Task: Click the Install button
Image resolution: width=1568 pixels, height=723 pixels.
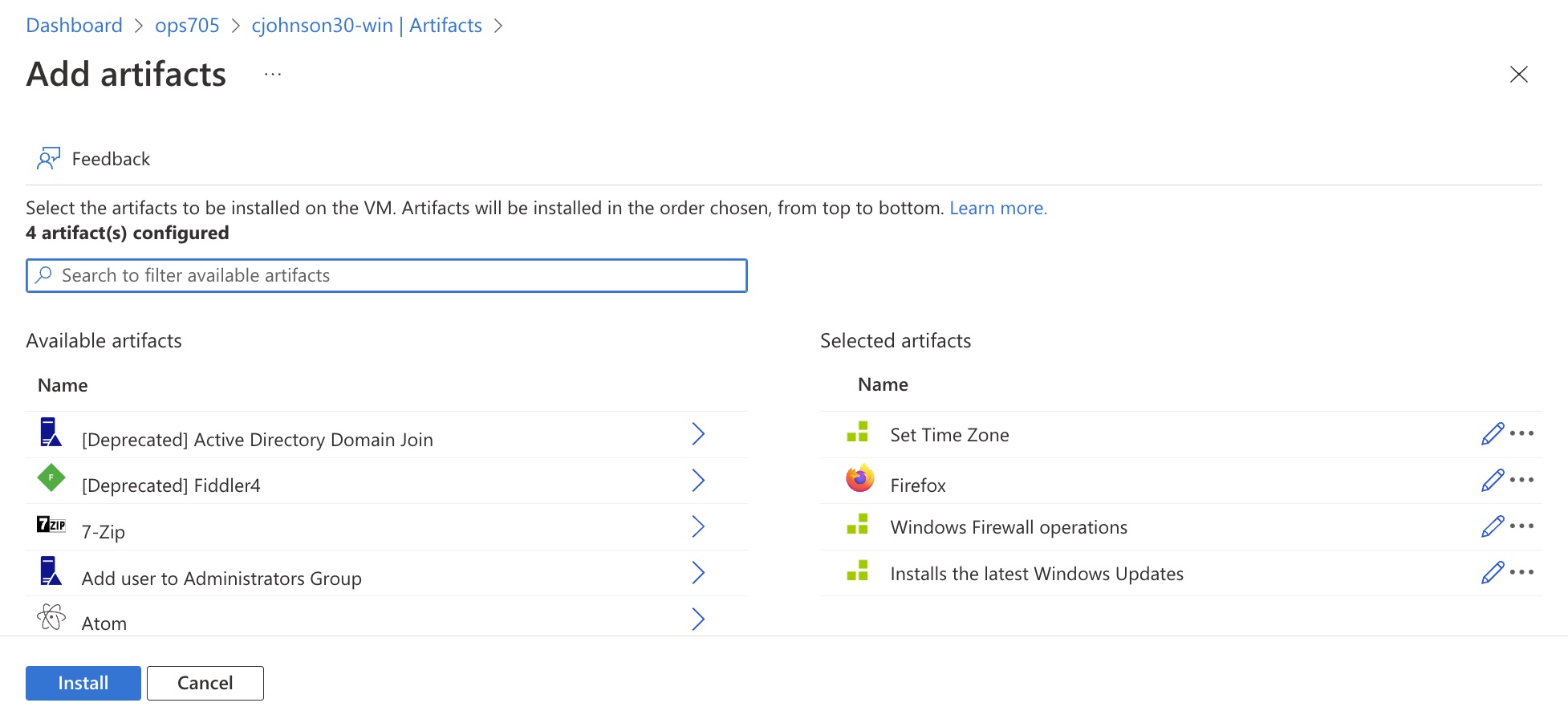Action: [x=83, y=682]
